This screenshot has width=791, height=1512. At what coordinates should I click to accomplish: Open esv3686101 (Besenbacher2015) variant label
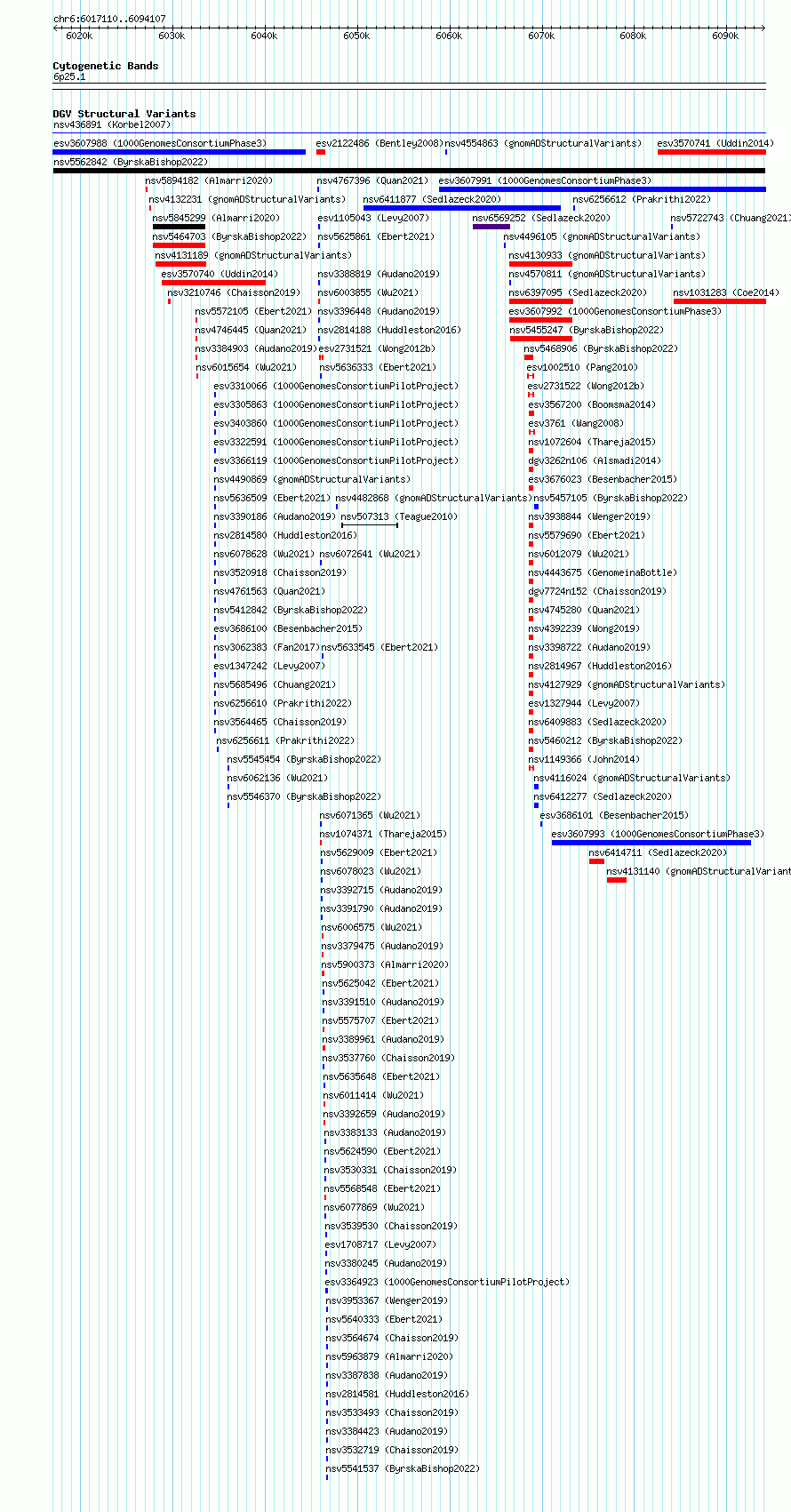click(614, 815)
